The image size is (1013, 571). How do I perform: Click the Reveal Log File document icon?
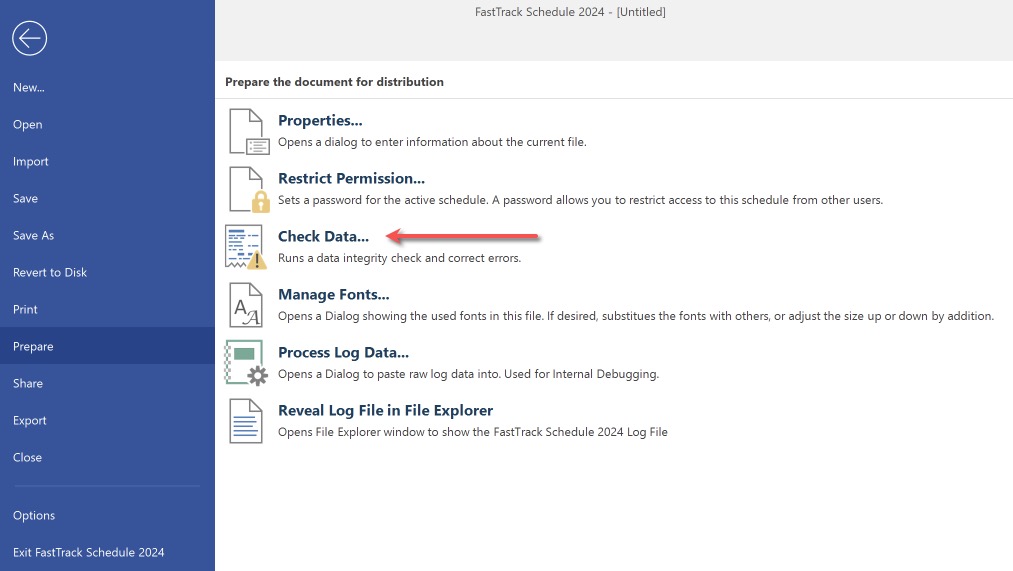[x=245, y=421]
